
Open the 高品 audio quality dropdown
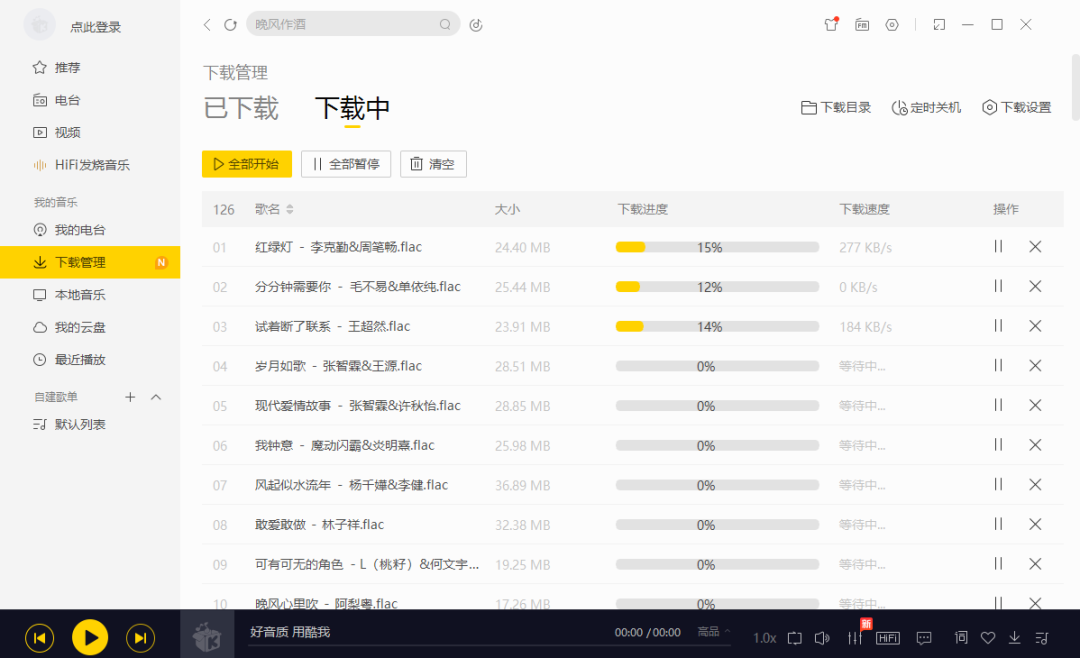pyautogui.click(x=710, y=631)
